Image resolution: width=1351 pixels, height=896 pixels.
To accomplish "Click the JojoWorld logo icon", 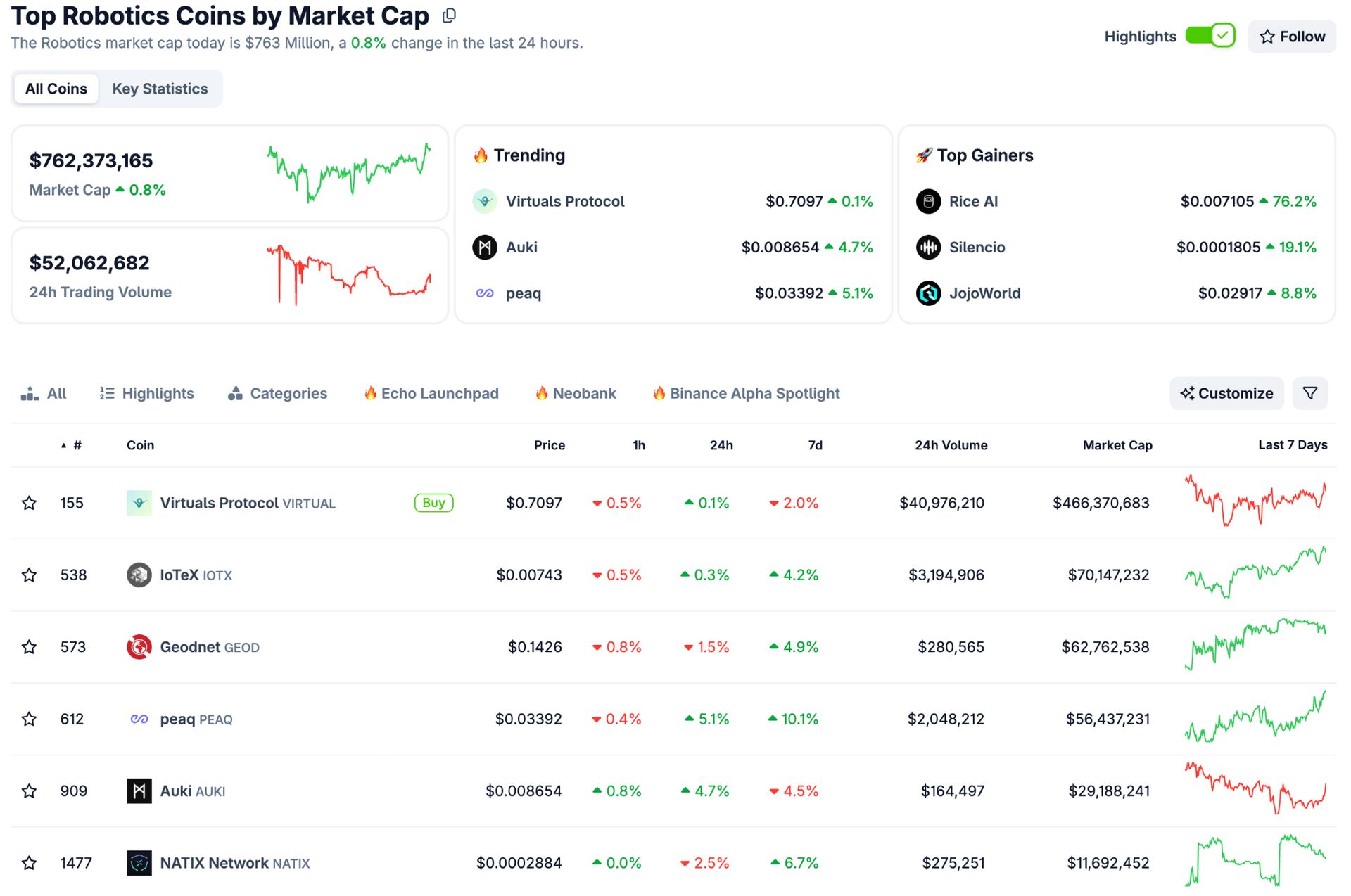I will [x=928, y=293].
